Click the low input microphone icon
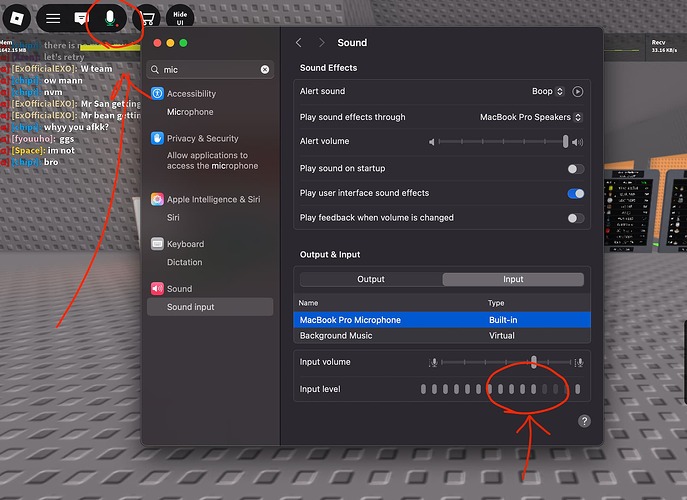This screenshot has width=687, height=500. coord(433,362)
